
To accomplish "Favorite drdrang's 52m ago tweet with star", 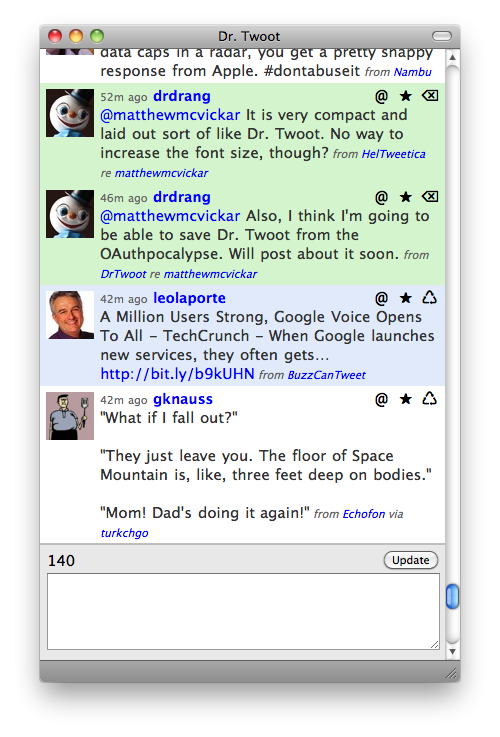I will pyautogui.click(x=406, y=96).
